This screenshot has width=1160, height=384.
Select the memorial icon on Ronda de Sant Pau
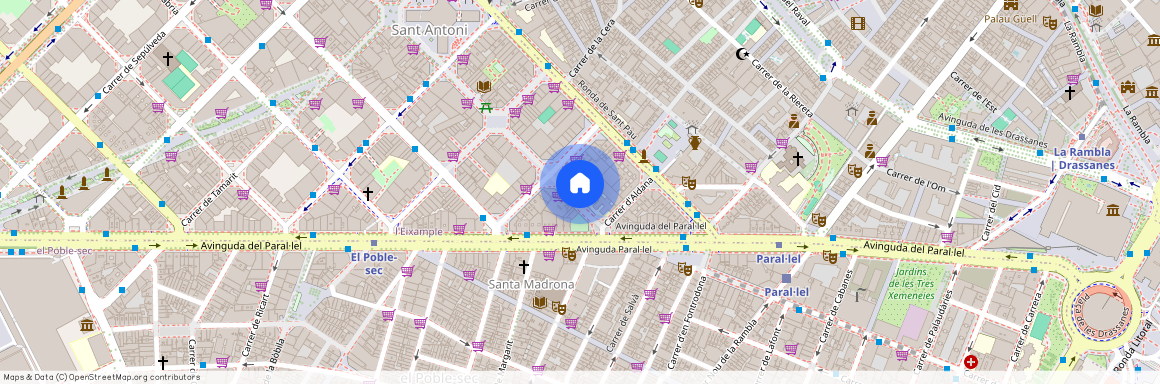(x=644, y=157)
